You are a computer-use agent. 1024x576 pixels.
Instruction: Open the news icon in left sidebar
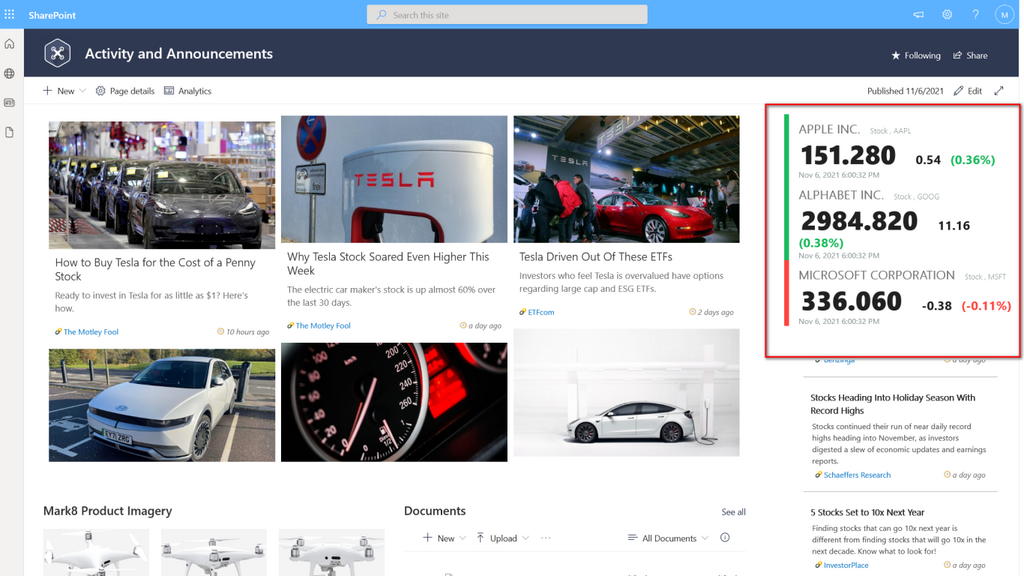[9, 103]
